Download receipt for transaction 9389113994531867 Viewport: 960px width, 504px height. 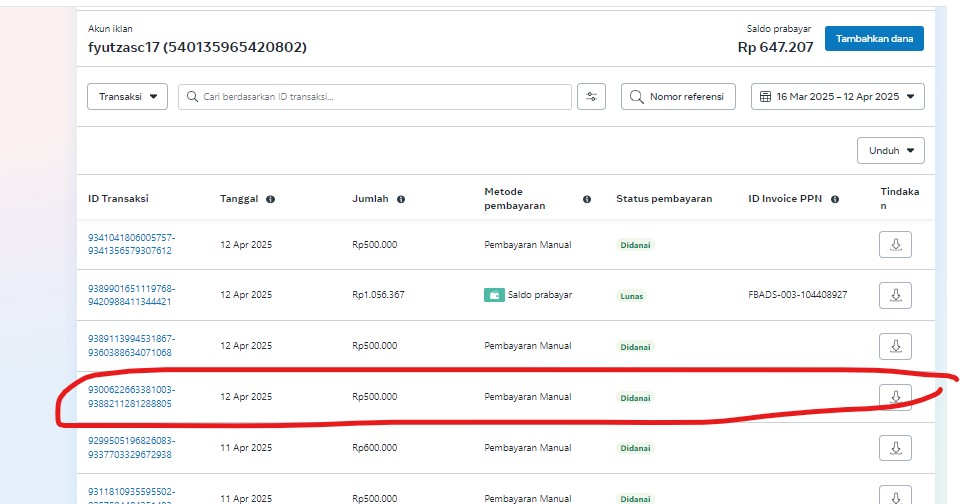[895, 346]
